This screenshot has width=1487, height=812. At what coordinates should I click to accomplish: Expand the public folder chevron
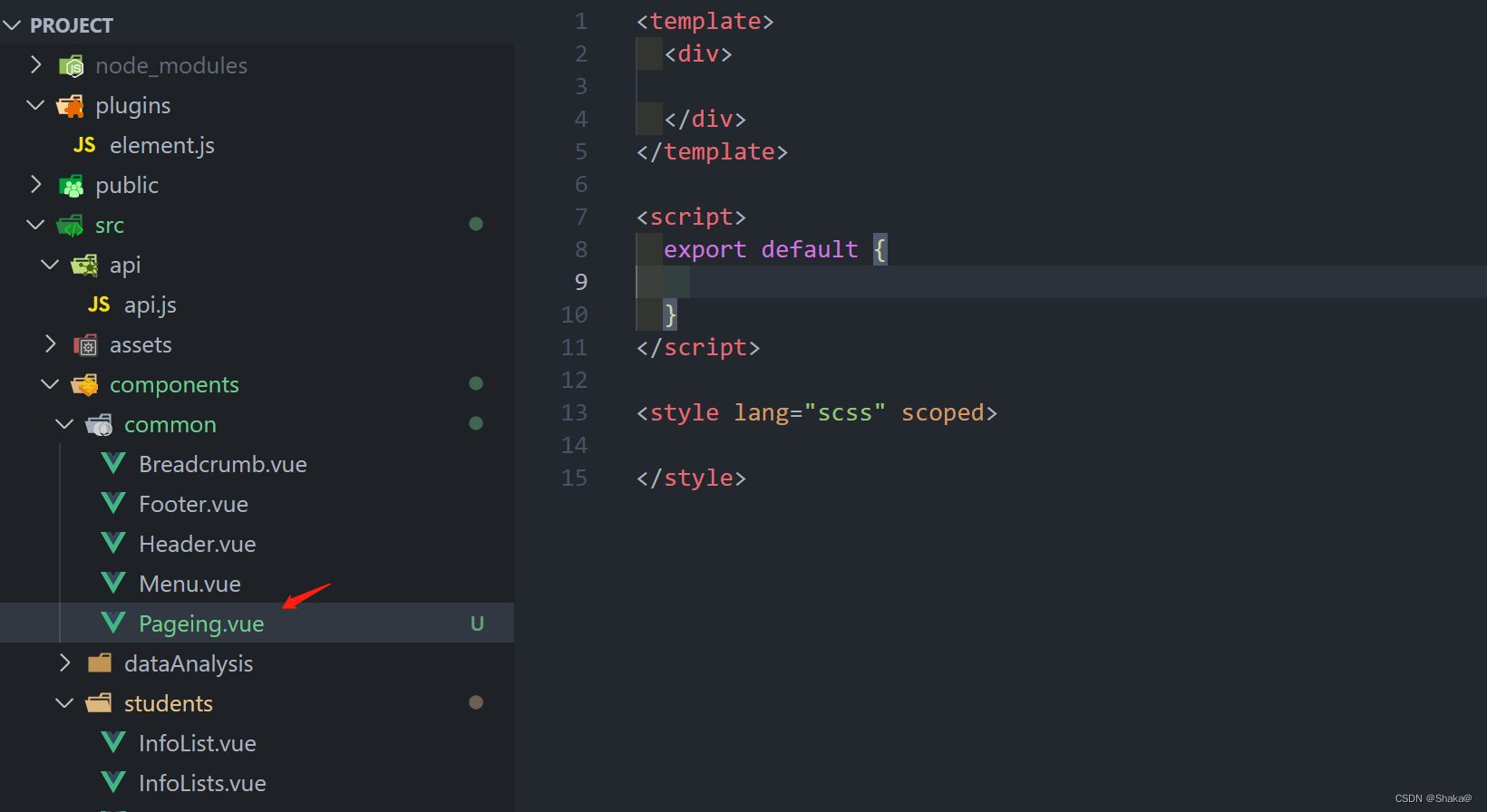[x=35, y=184]
